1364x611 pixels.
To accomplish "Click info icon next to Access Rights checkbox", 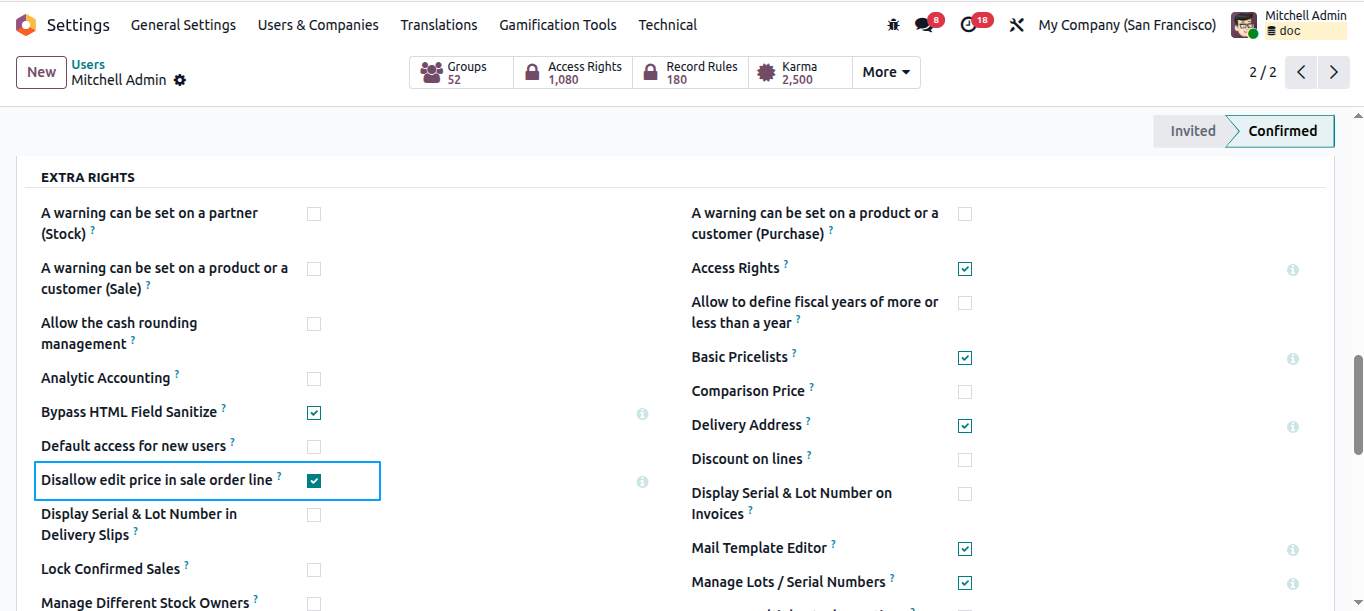I will pyautogui.click(x=1293, y=270).
